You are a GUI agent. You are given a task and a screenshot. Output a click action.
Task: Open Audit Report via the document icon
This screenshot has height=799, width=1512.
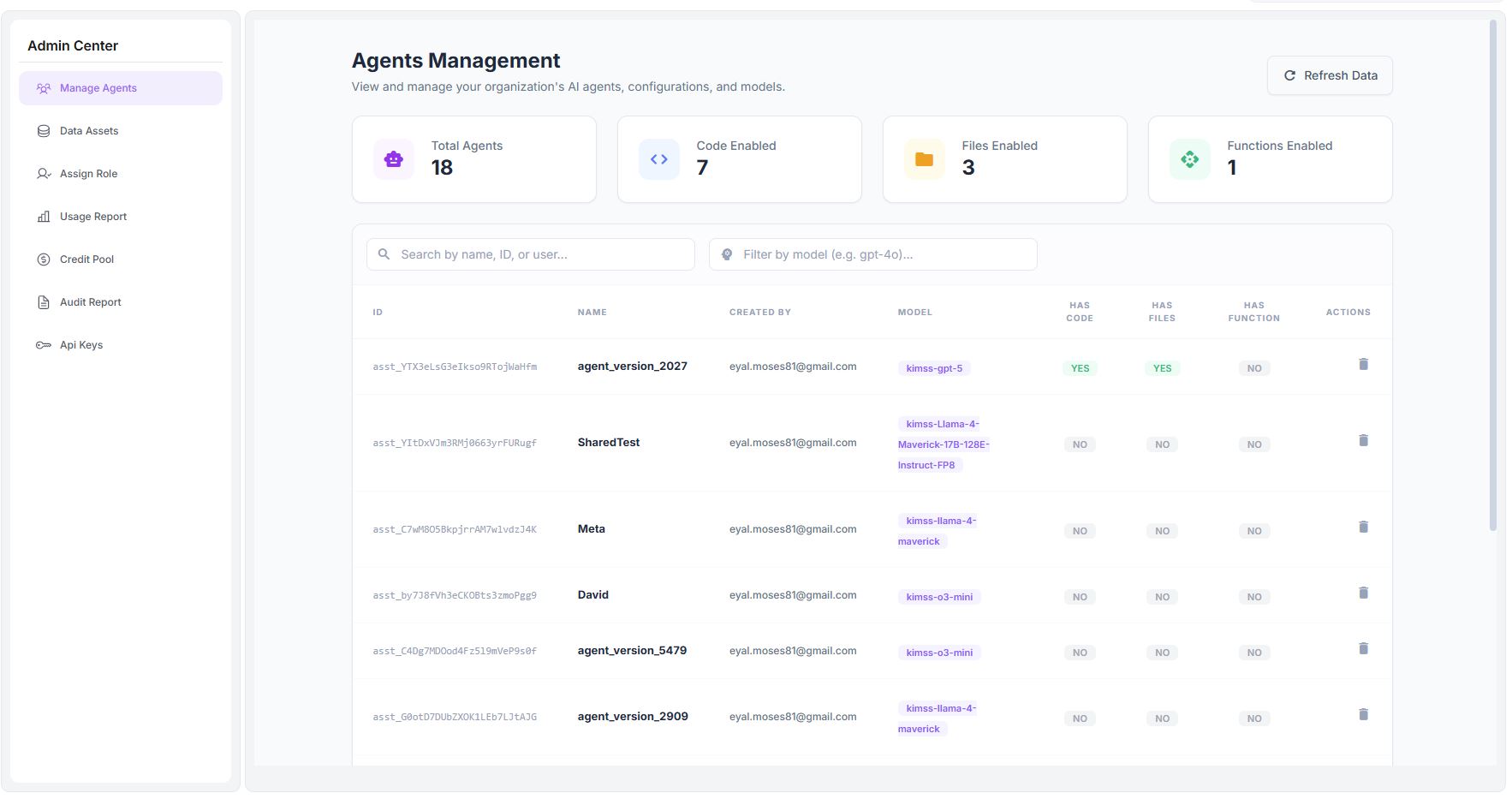43,301
